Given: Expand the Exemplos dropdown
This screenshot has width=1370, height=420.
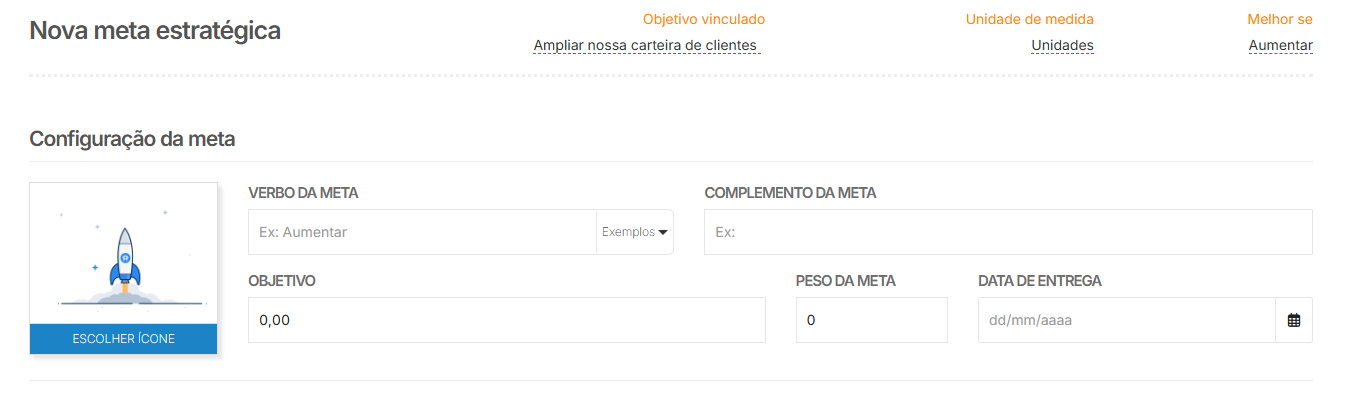Looking at the screenshot, I should coord(635,232).
